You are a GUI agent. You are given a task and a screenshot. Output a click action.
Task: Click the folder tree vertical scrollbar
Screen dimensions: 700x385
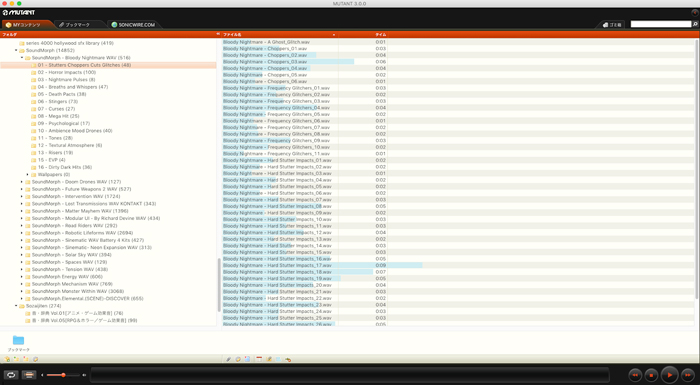point(219,285)
